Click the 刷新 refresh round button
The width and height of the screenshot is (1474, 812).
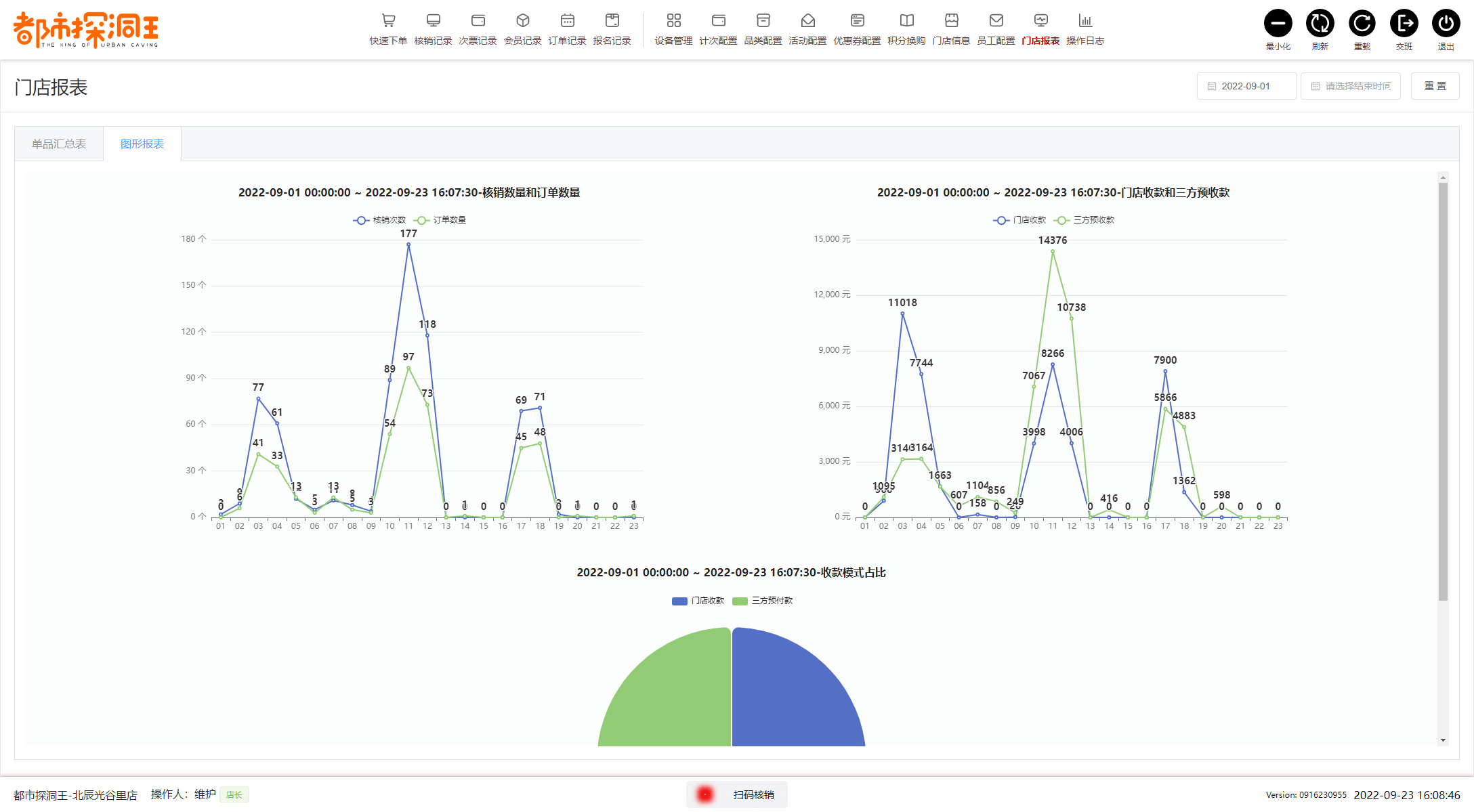(x=1320, y=24)
